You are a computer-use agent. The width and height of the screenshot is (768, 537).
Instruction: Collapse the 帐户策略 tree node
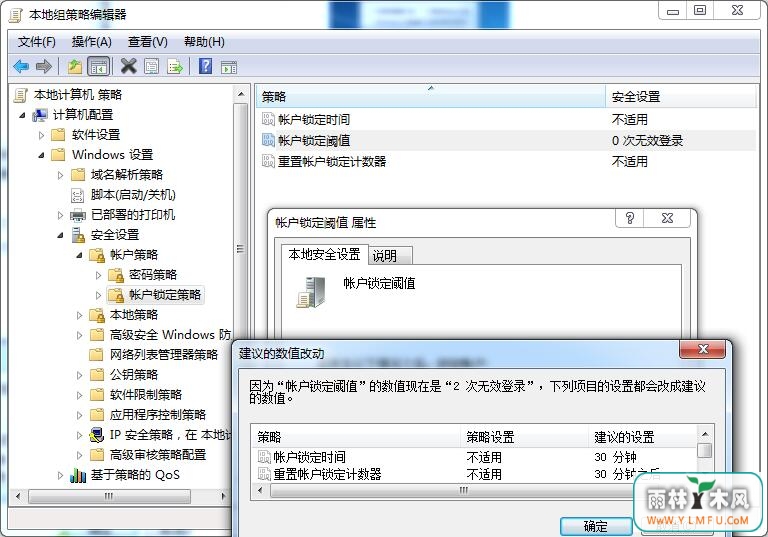pyautogui.click(x=79, y=255)
